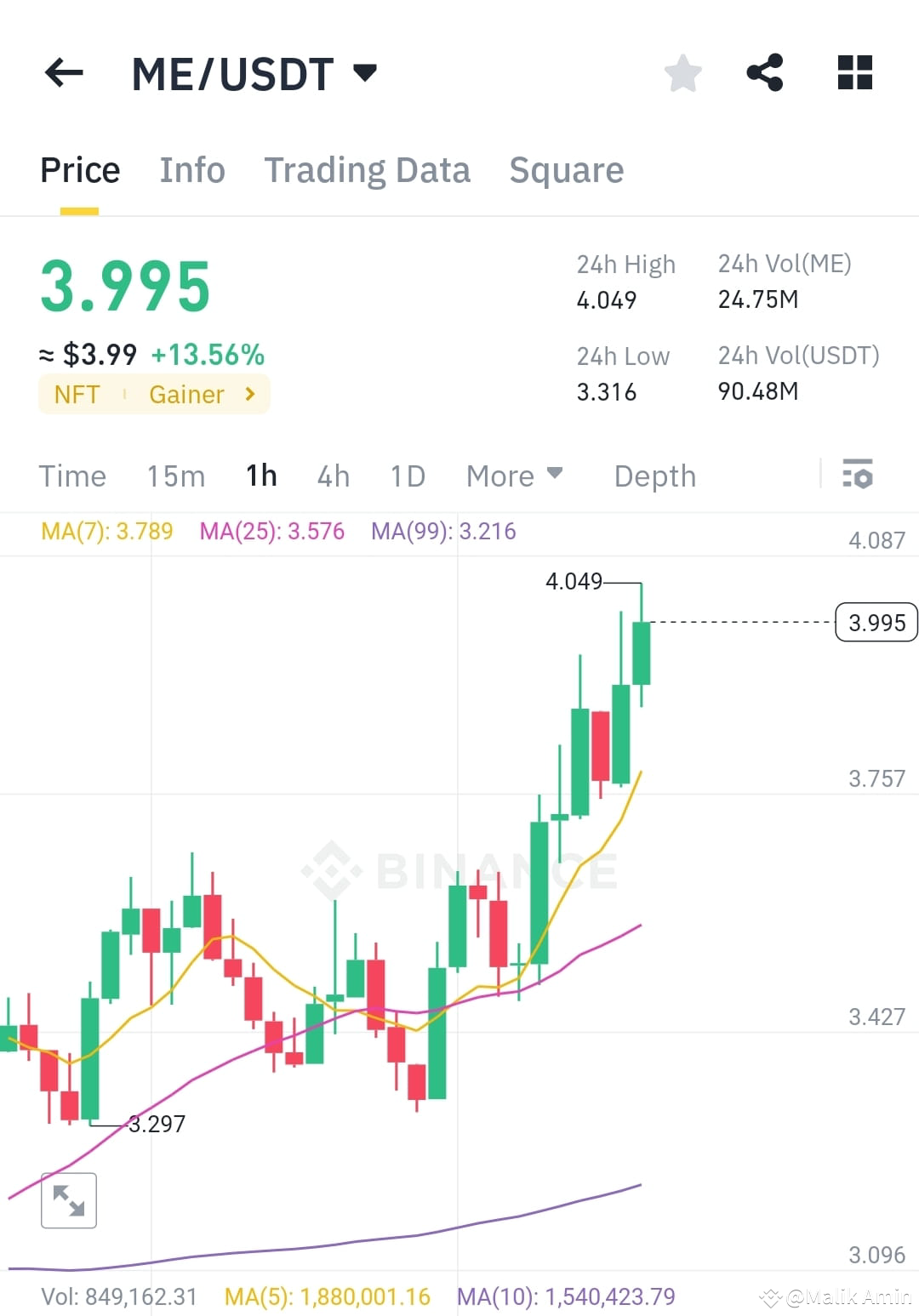Viewport: 919px width, 1316px height.
Task: Switch to the 1D timeframe
Action: pos(407,476)
